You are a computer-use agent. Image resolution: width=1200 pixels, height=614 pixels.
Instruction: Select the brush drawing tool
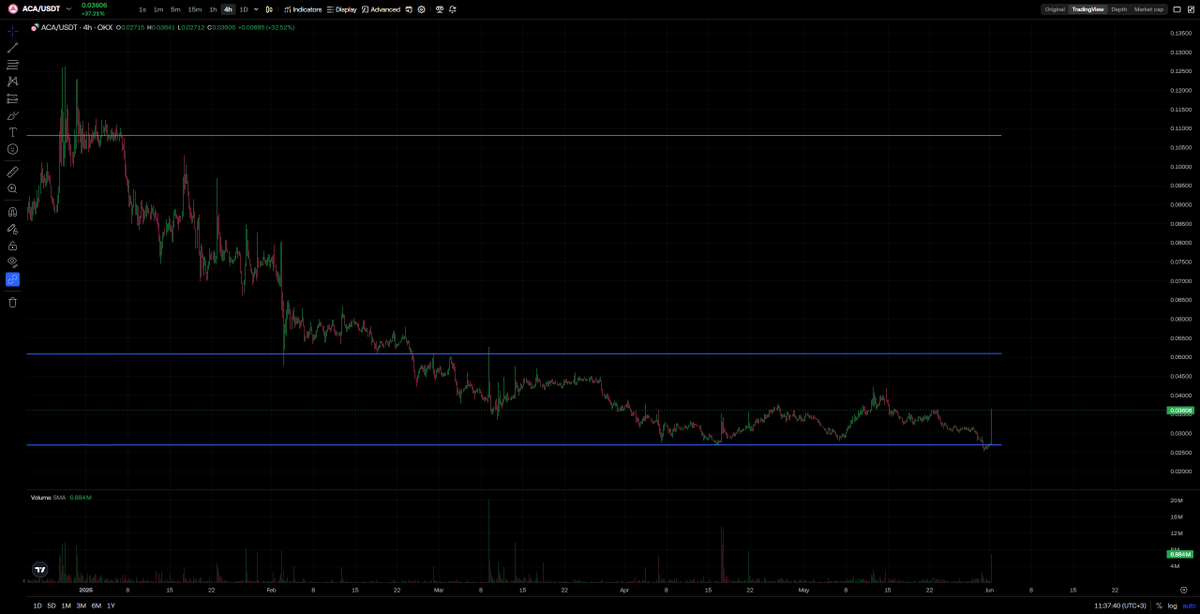point(13,115)
